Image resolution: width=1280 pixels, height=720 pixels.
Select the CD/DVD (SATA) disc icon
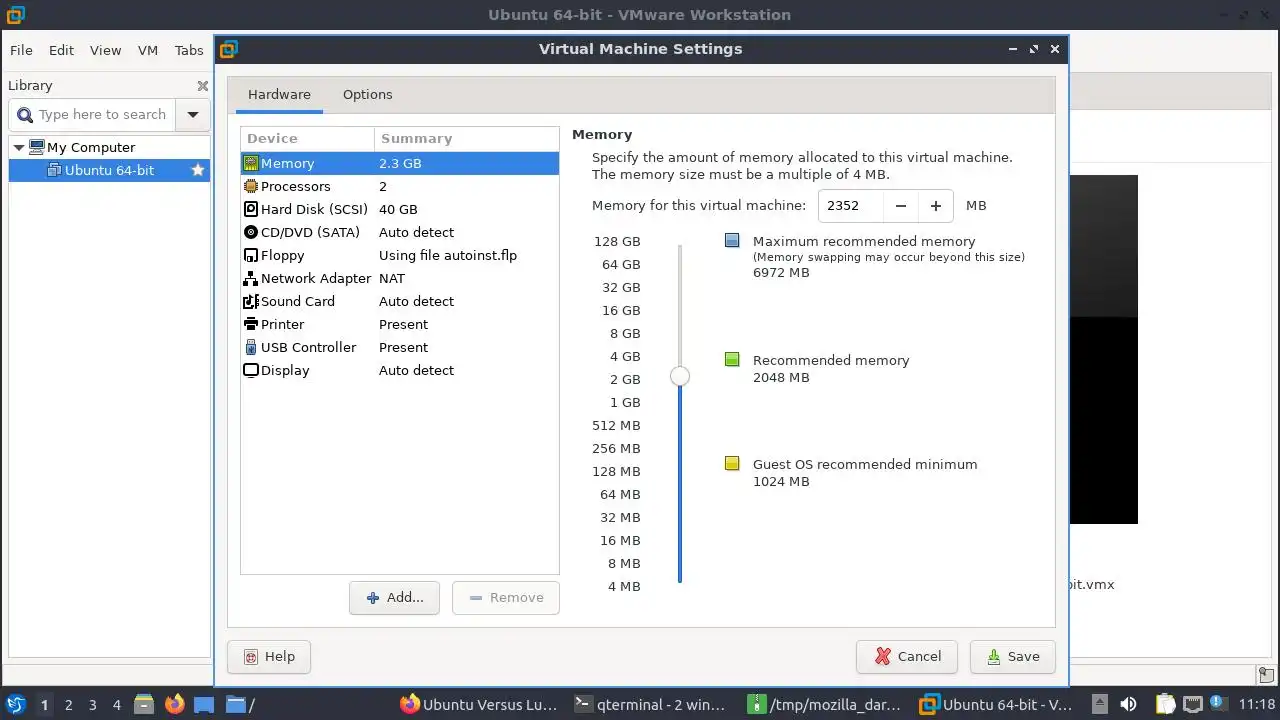coord(251,232)
